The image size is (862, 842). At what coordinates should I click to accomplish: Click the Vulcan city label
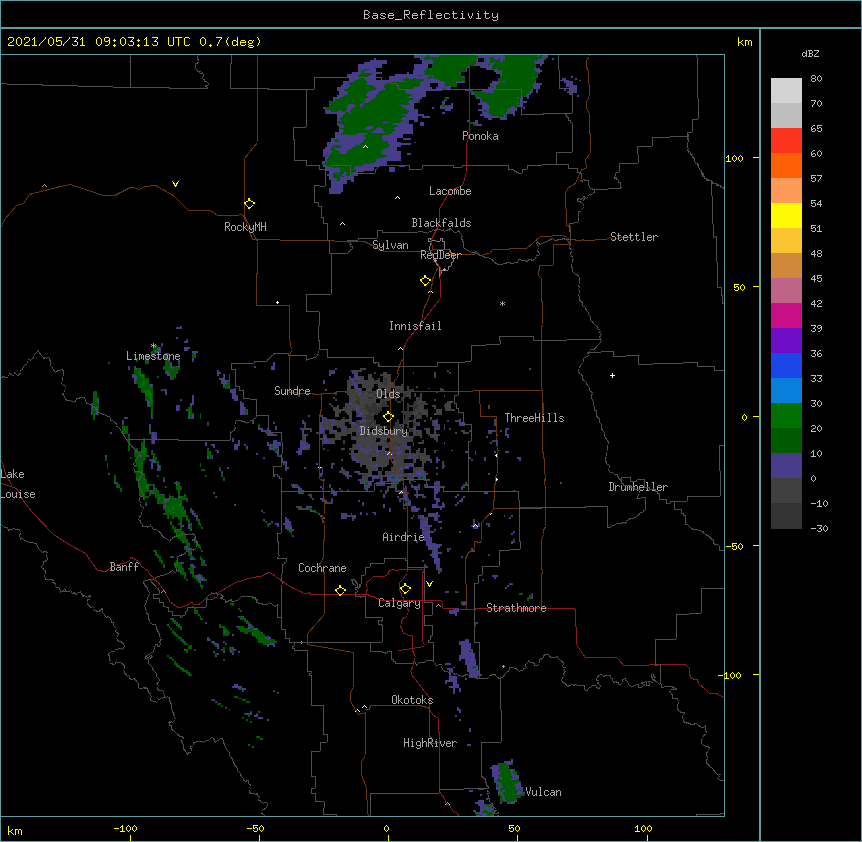click(x=543, y=792)
